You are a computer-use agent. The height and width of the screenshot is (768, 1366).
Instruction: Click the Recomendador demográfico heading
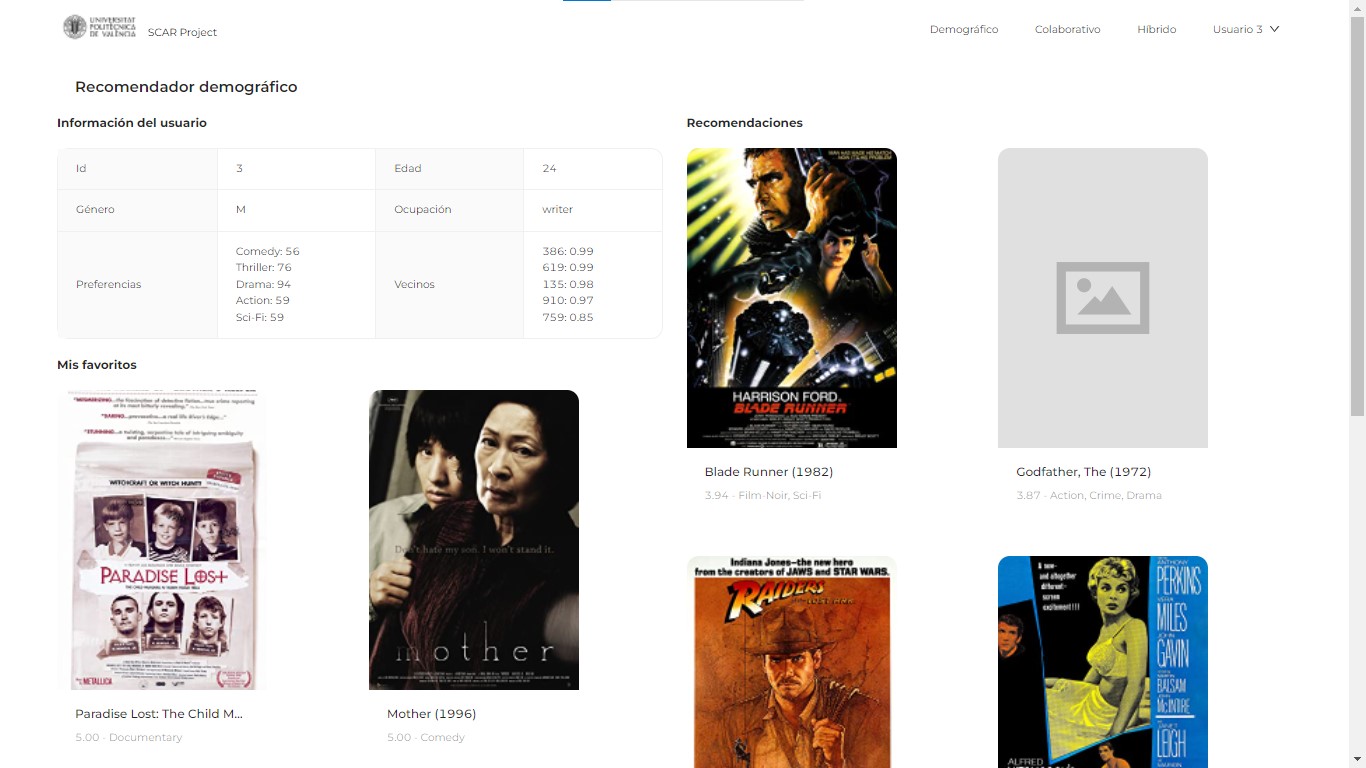tap(186, 87)
